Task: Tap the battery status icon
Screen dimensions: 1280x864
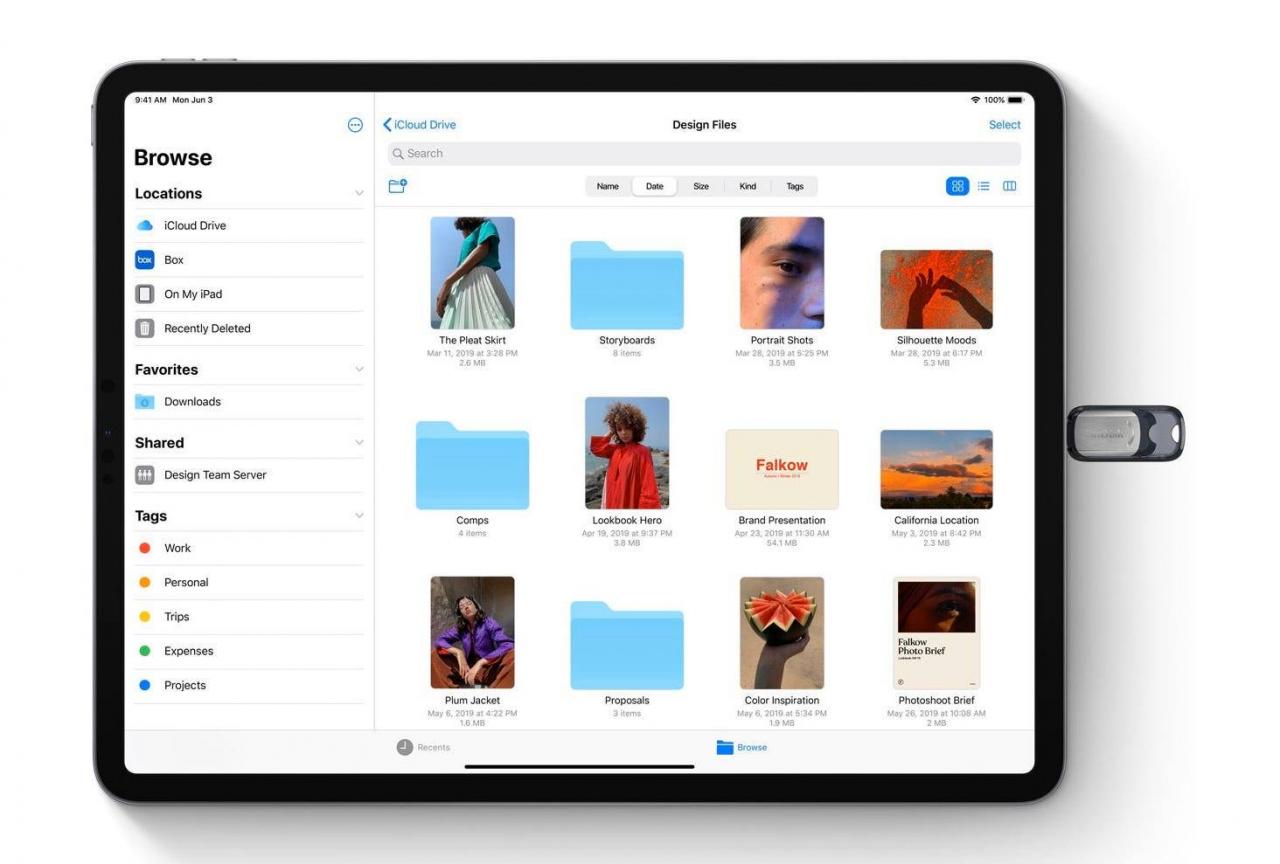Action: [1016, 100]
